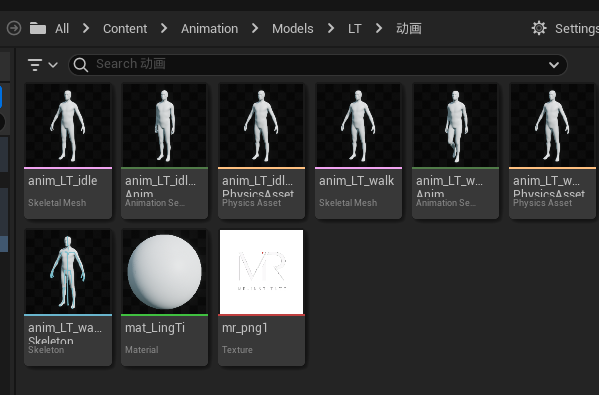Go to Models folder in breadcrumb

[x=293, y=29]
